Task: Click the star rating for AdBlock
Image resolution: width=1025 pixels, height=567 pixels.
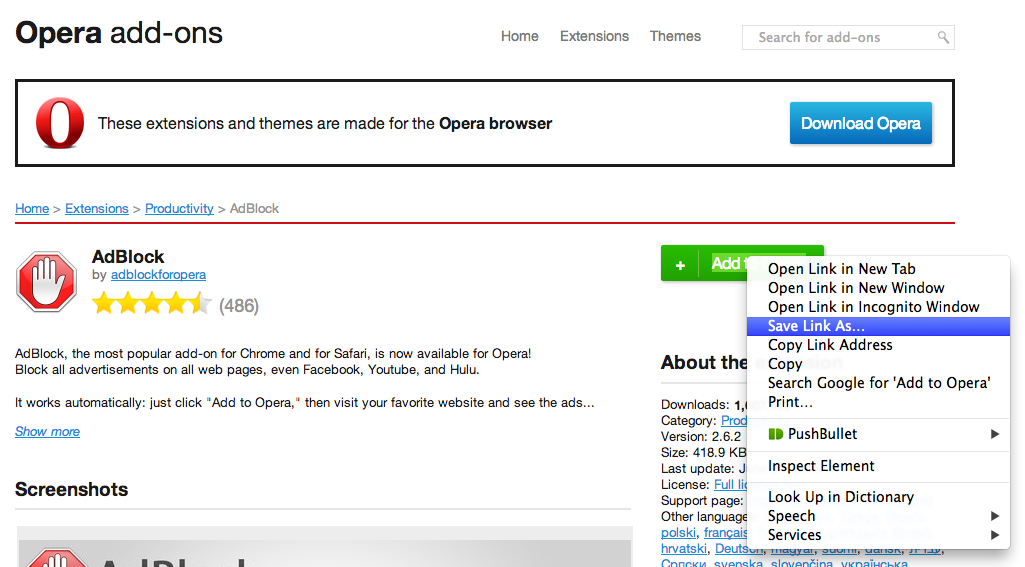Action: 152,304
